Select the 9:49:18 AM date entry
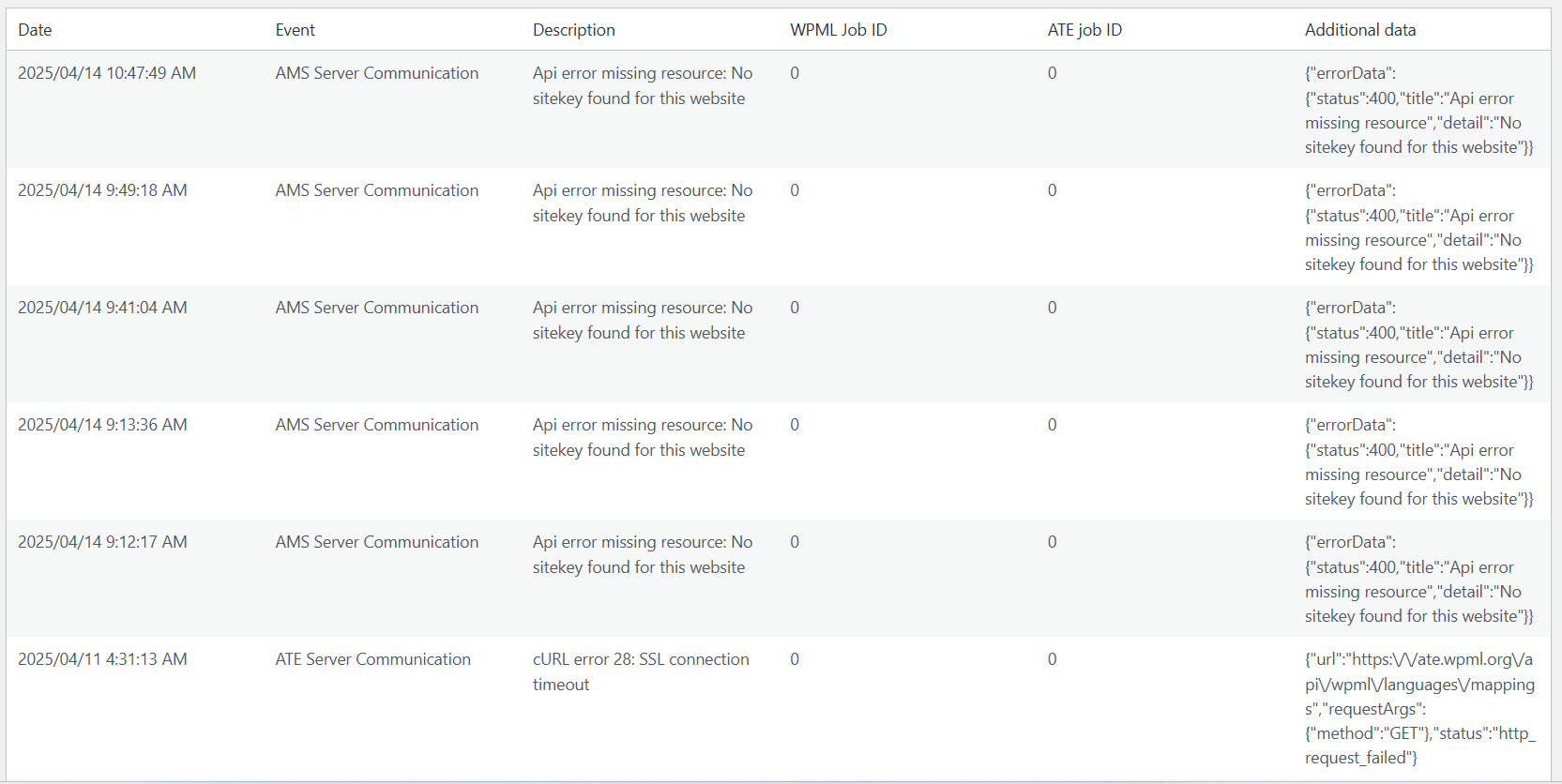This screenshot has height=784, width=1562. (102, 190)
